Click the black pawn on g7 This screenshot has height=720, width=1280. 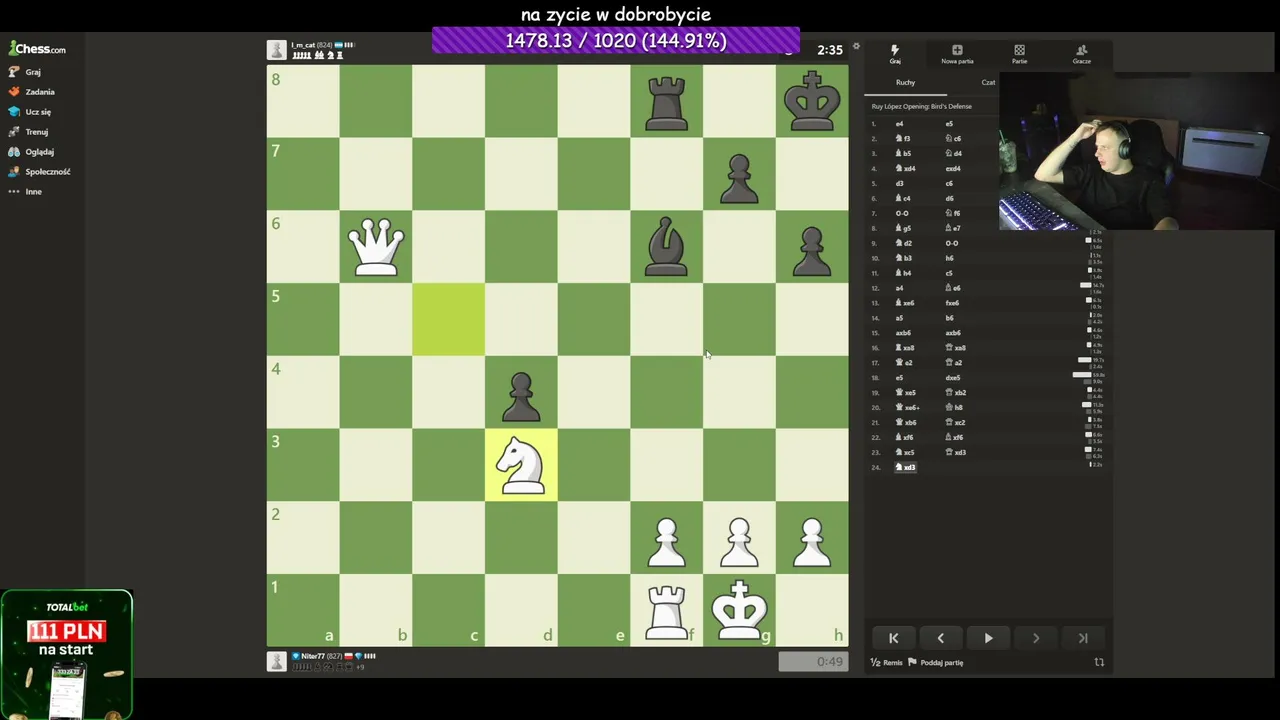pos(739,174)
